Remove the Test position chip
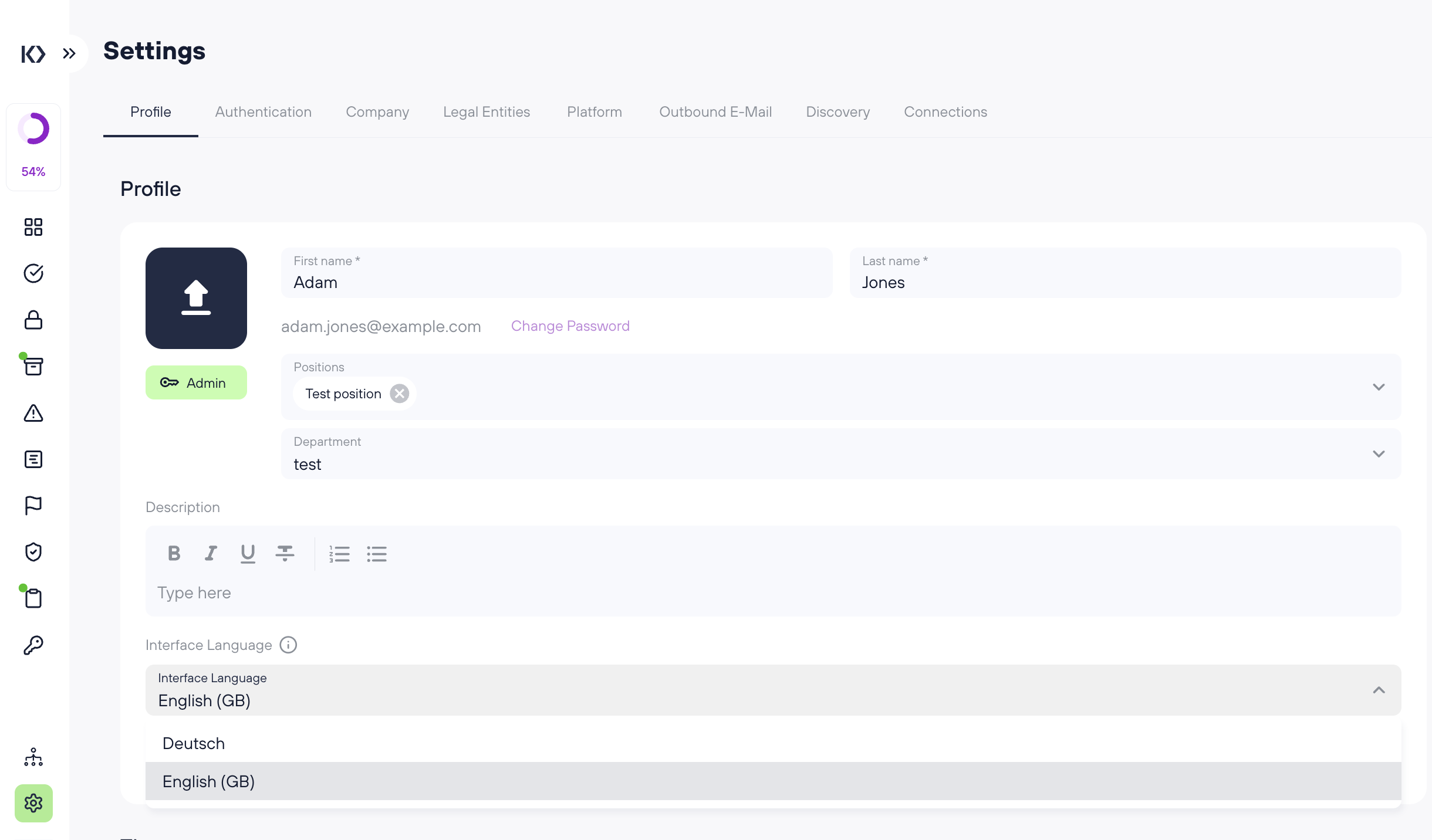 click(399, 394)
